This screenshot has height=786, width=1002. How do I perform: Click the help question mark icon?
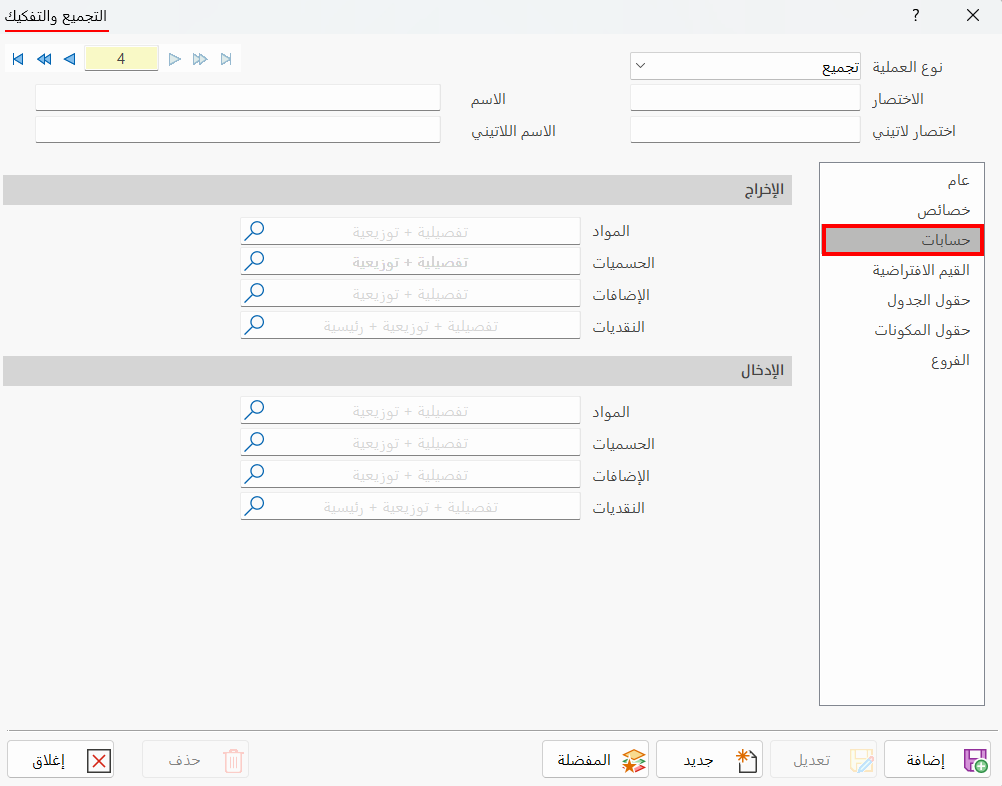[916, 15]
